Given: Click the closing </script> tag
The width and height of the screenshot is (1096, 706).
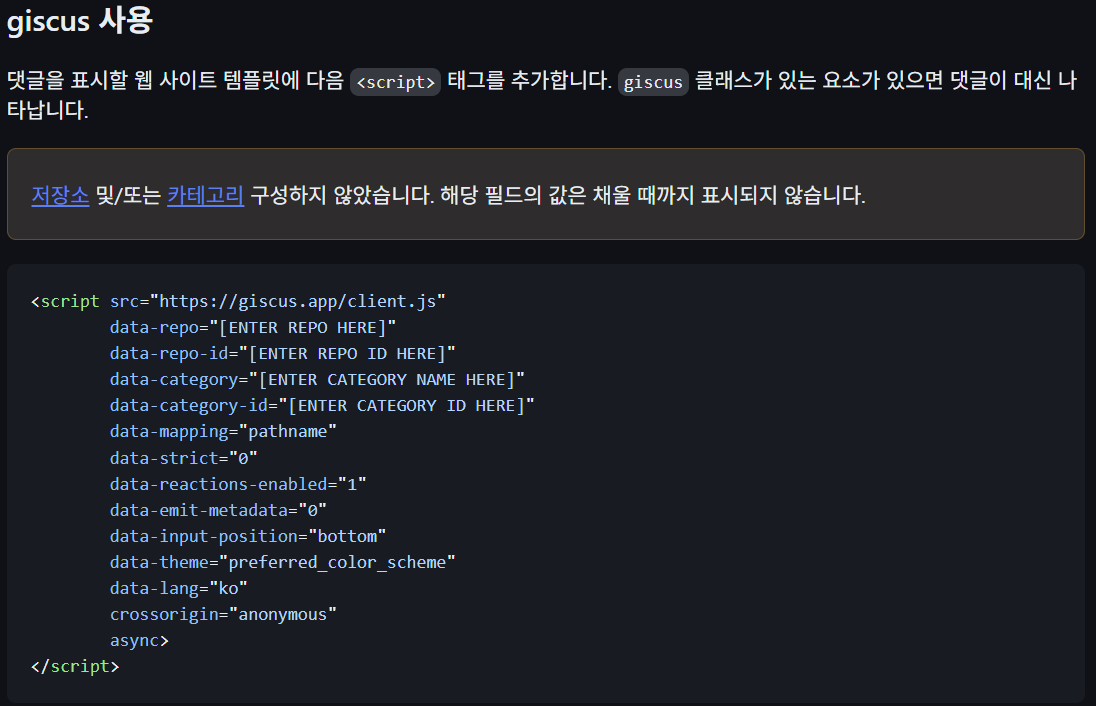Looking at the screenshot, I should click(75, 666).
